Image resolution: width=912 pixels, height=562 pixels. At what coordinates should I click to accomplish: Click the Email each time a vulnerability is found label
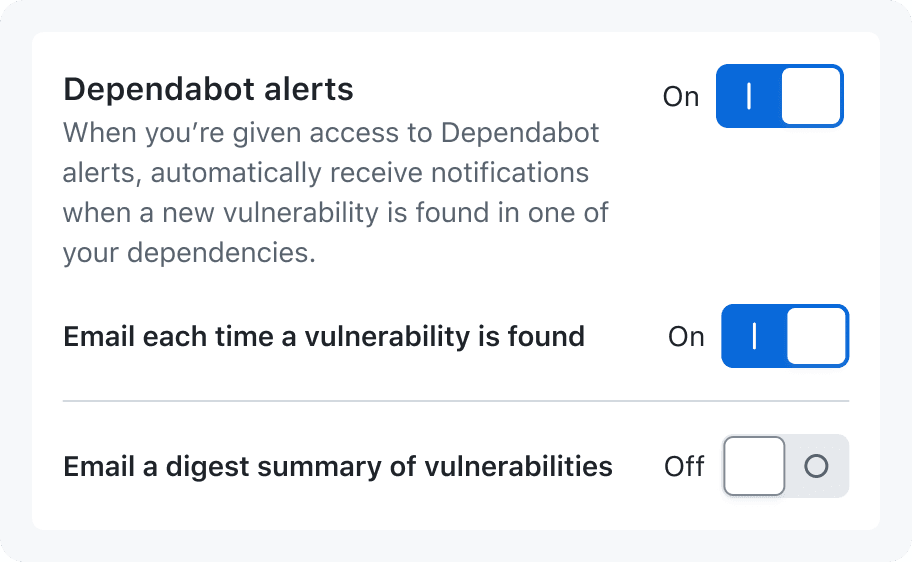click(324, 336)
